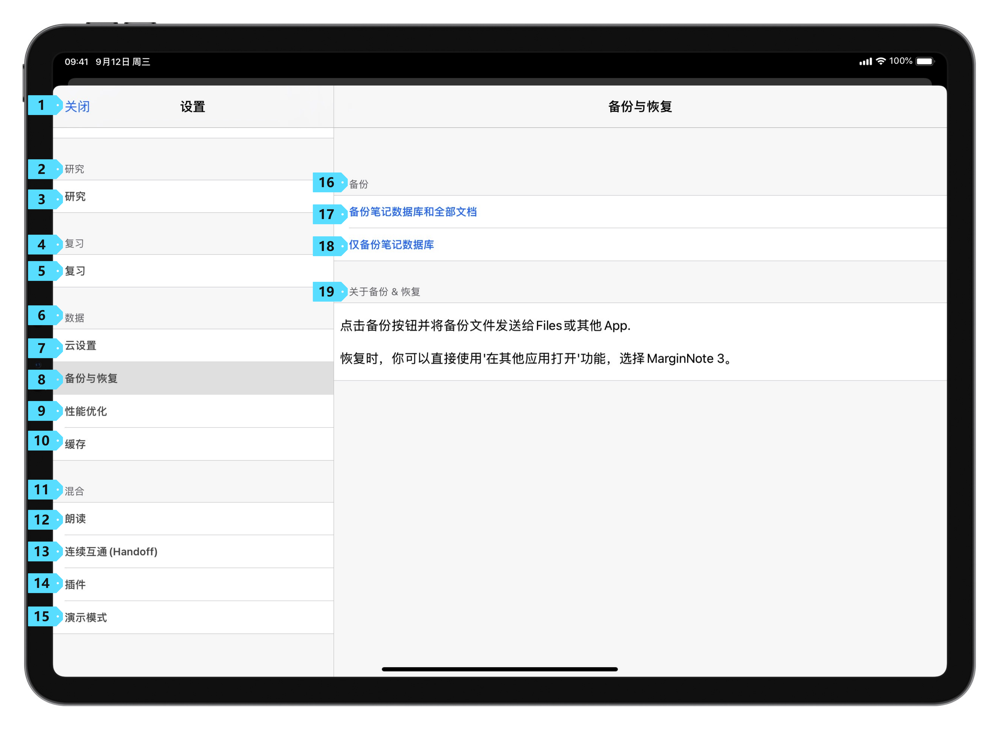Image resolution: width=1000 pixels, height=730 pixels.
Task: Tap the battery icon in status bar
Action: pos(925,62)
